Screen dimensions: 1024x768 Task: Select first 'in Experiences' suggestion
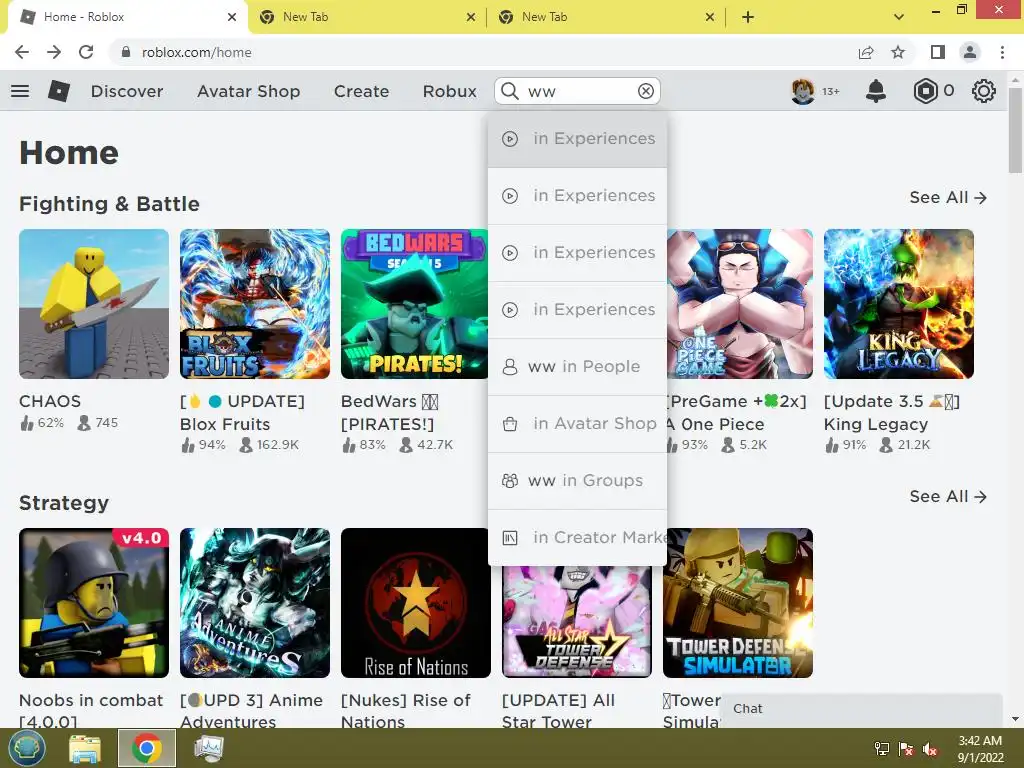[577, 138]
